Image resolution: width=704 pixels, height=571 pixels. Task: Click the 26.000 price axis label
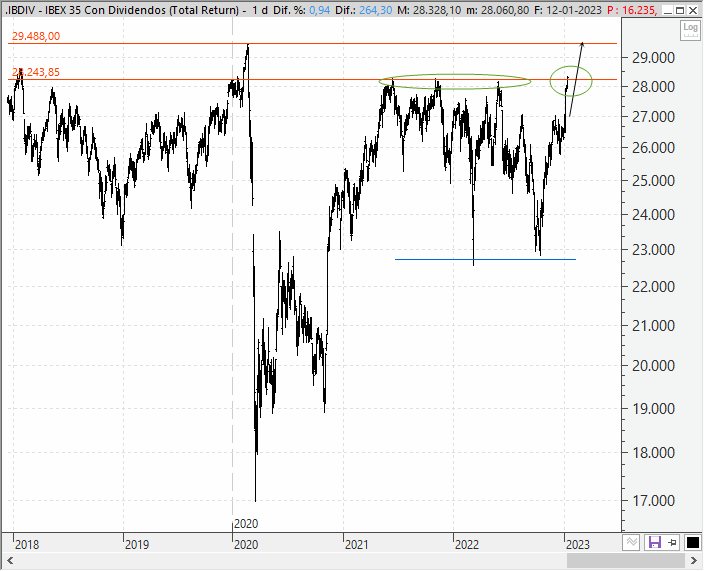point(653,147)
